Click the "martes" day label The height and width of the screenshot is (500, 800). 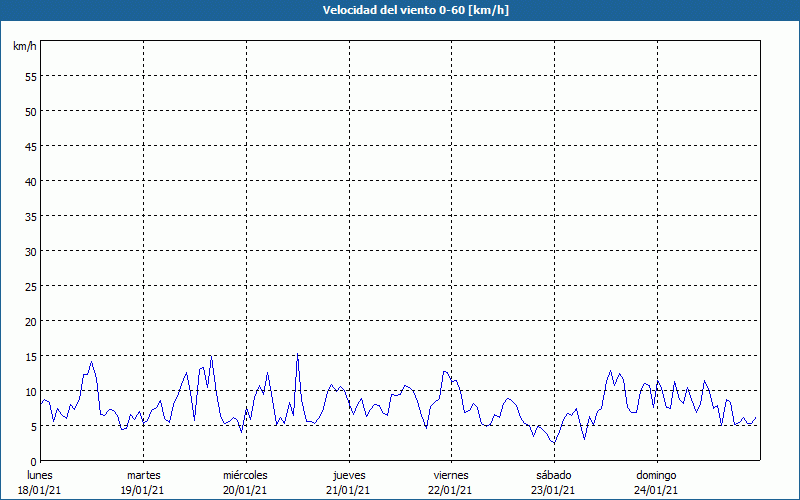pyautogui.click(x=143, y=475)
